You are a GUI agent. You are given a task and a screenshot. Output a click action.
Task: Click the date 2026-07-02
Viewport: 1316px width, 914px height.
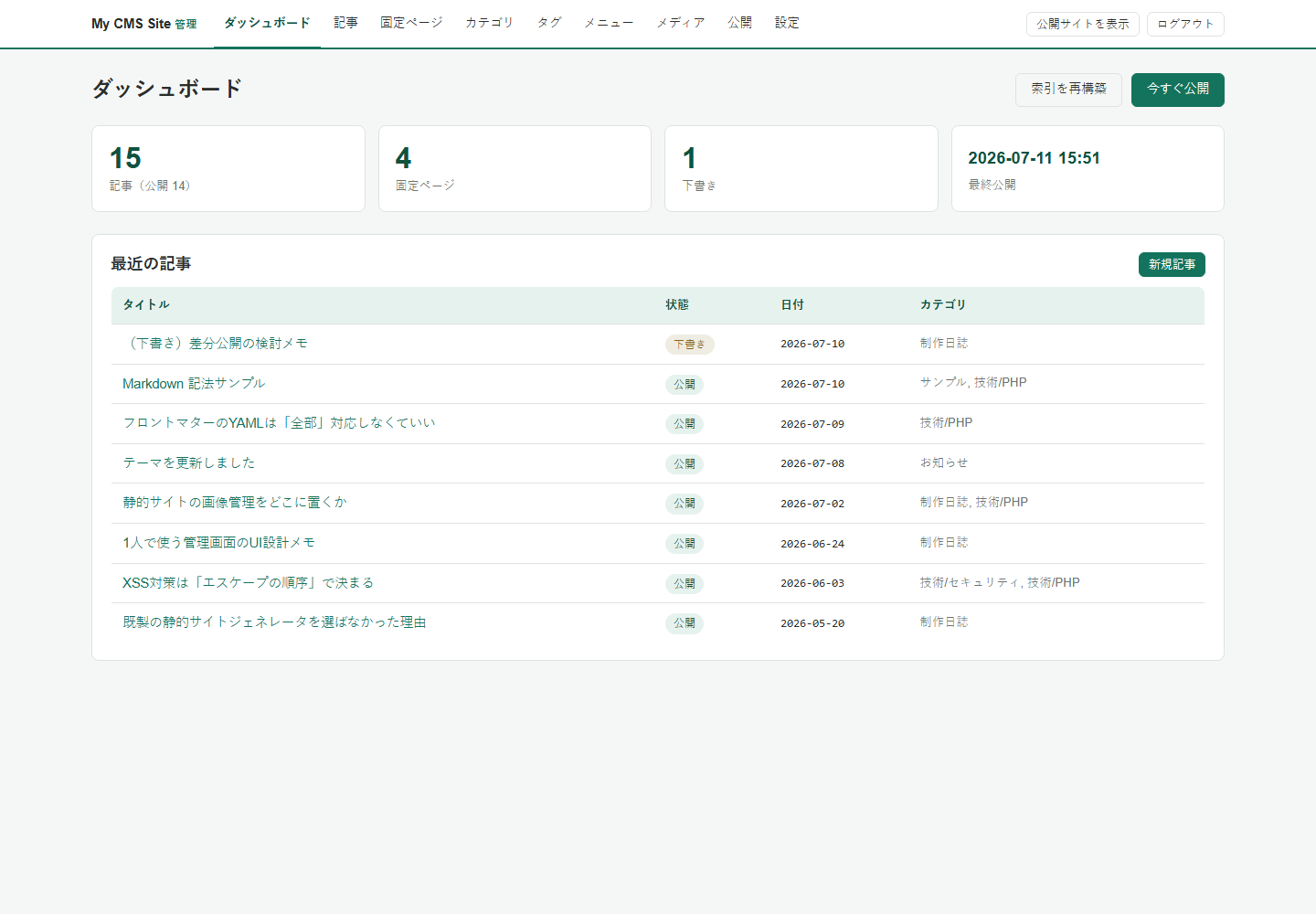tap(812, 504)
